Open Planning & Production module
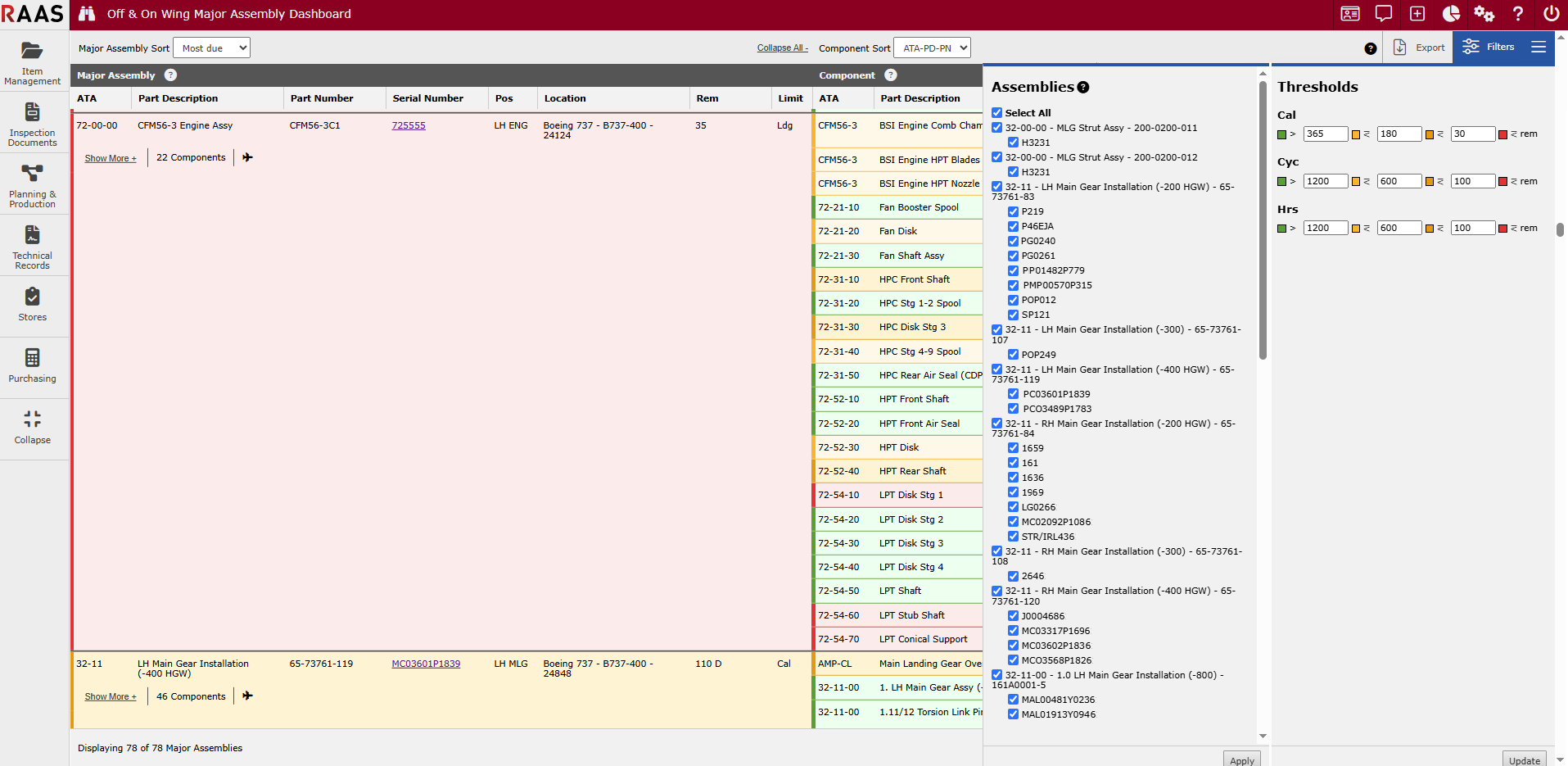 pos(33,185)
